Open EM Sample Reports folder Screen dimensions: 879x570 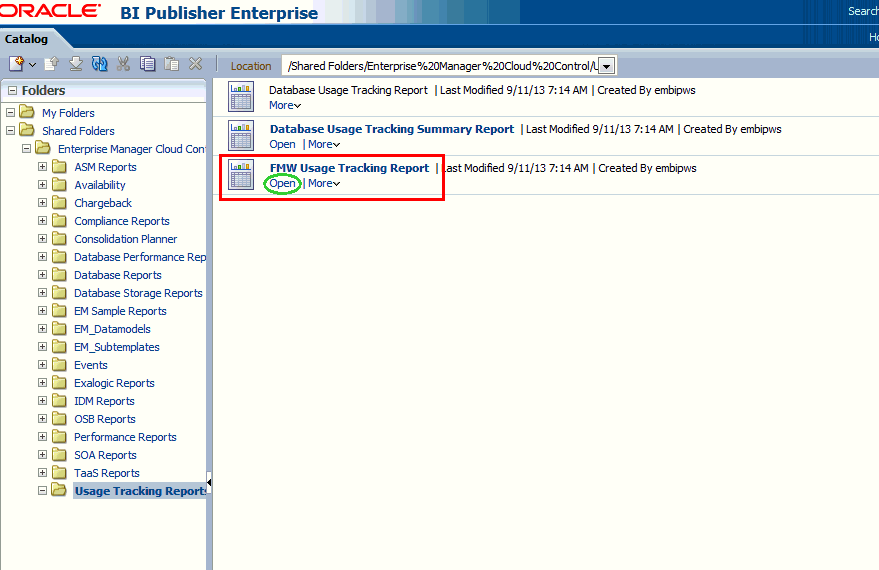point(120,311)
